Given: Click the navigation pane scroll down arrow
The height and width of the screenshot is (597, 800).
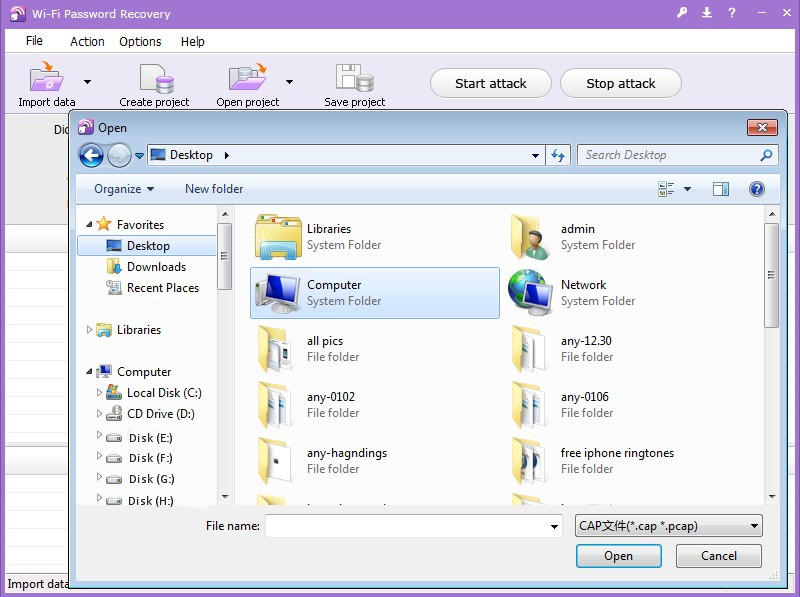Looking at the screenshot, I should 225,496.
